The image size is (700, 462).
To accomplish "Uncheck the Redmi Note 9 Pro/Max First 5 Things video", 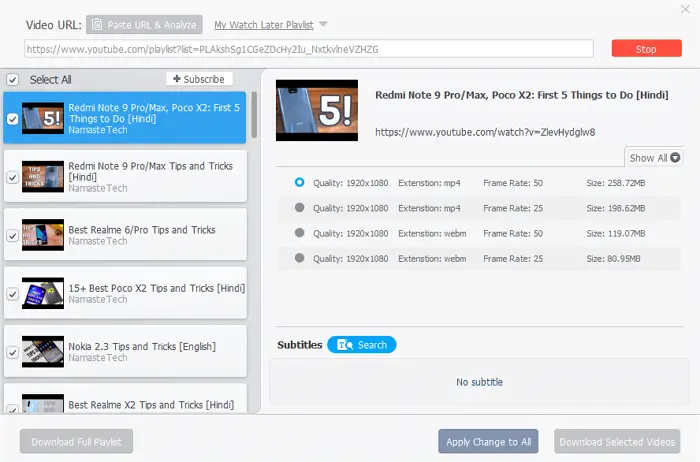I will (x=12, y=119).
